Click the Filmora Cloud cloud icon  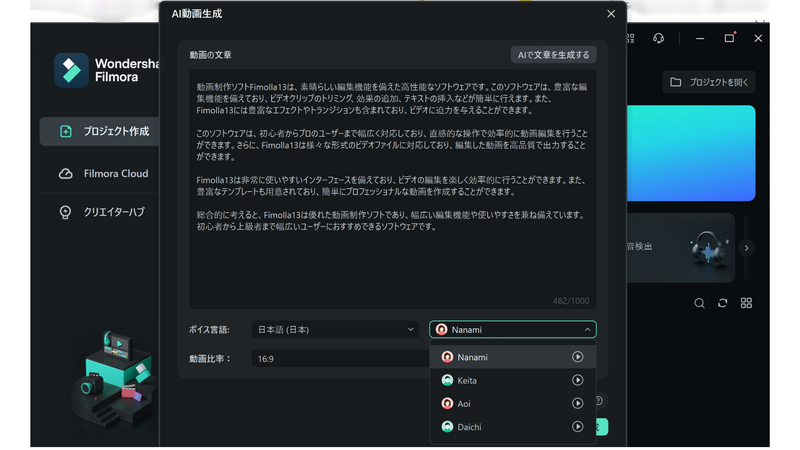[x=66, y=173]
